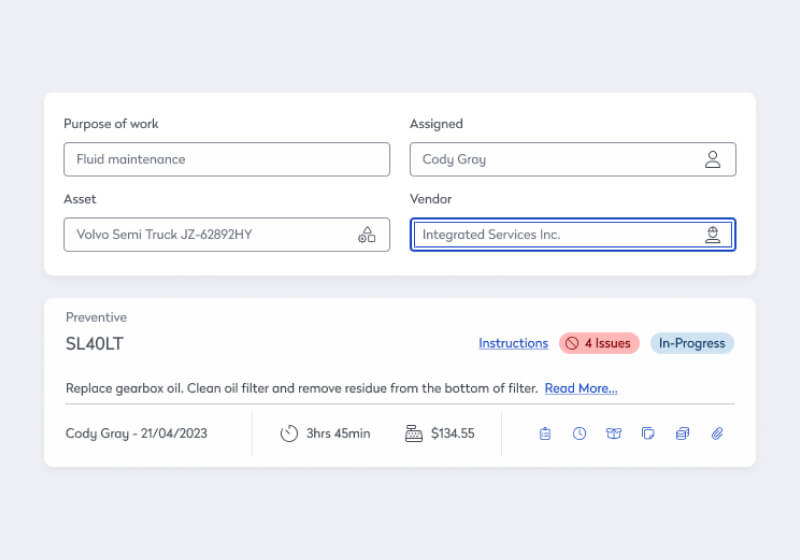Focus the Purpose of work field

pos(226,159)
